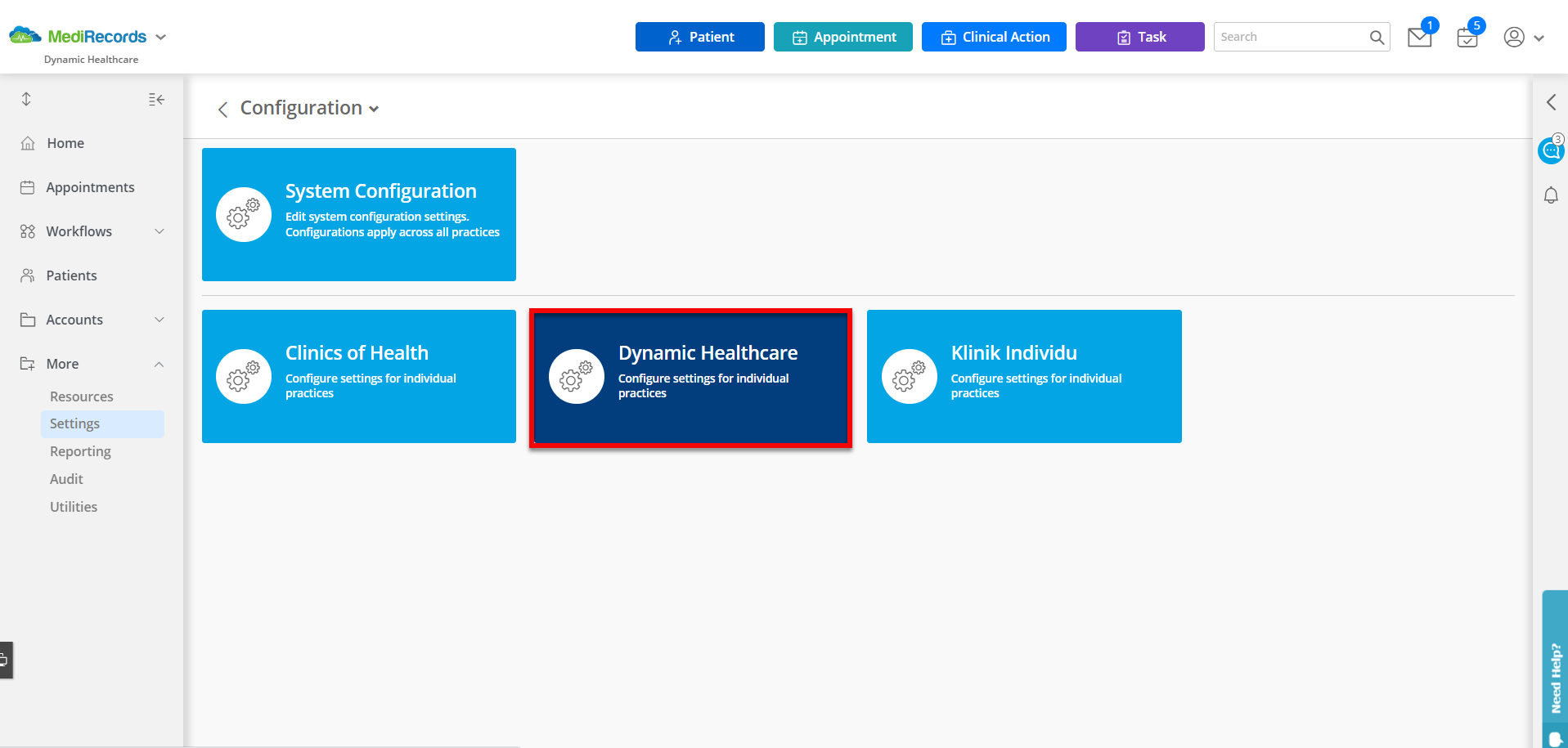The height and width of the screenshot is (748, 1568).
Task: Expand the right side panel arrow
Action: (1551, 102)
